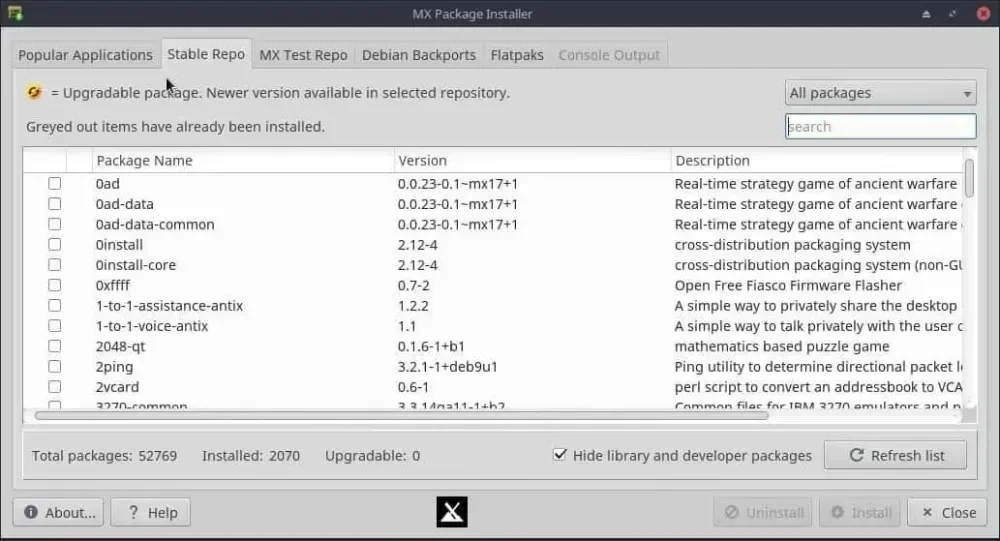Click version 0.1.6-1+b1 cell
The image size is (1000, 541).
click(x=431, y=346)
